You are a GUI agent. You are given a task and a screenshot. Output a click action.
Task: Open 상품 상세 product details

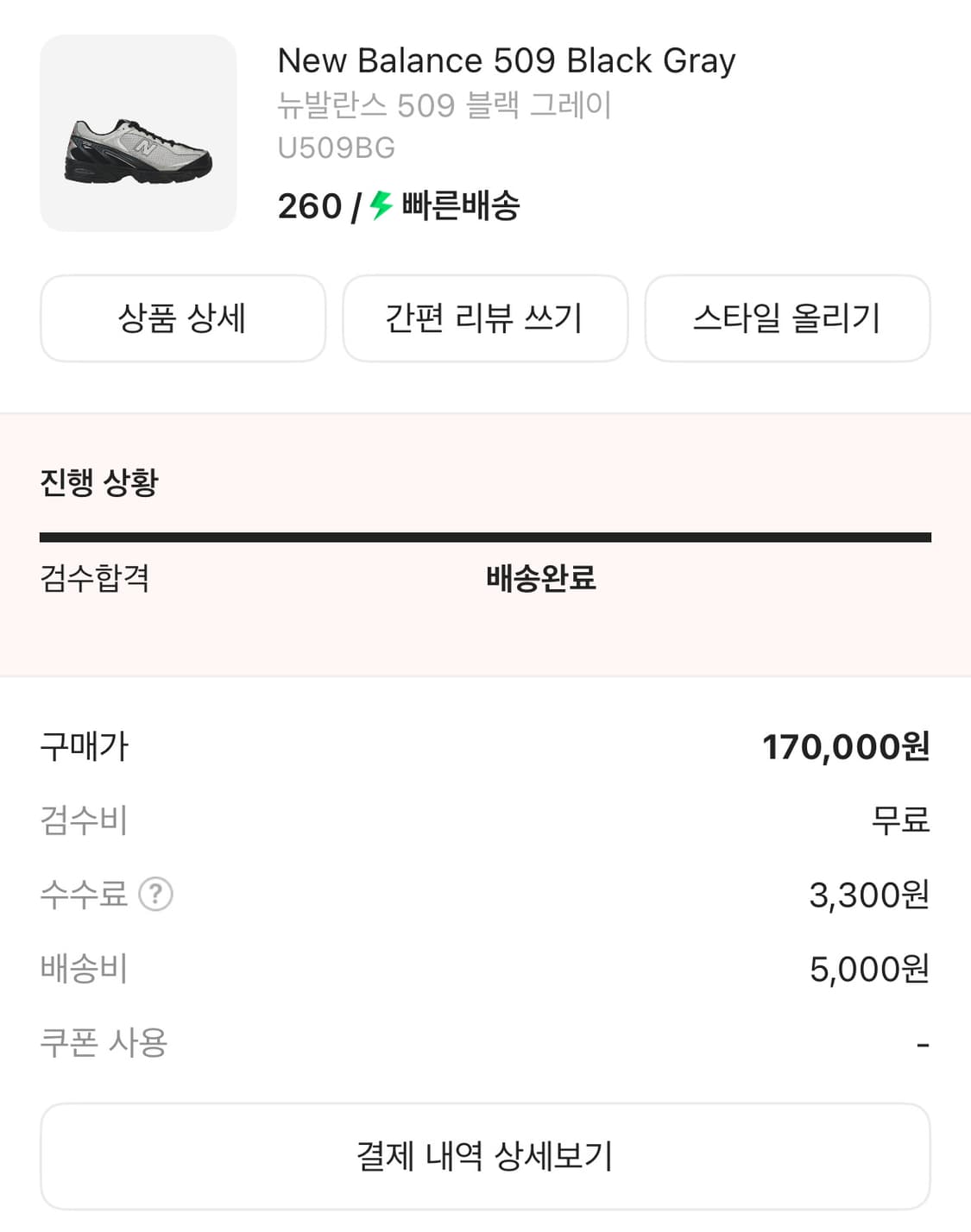pyautogui.click(x=183, y=318)
